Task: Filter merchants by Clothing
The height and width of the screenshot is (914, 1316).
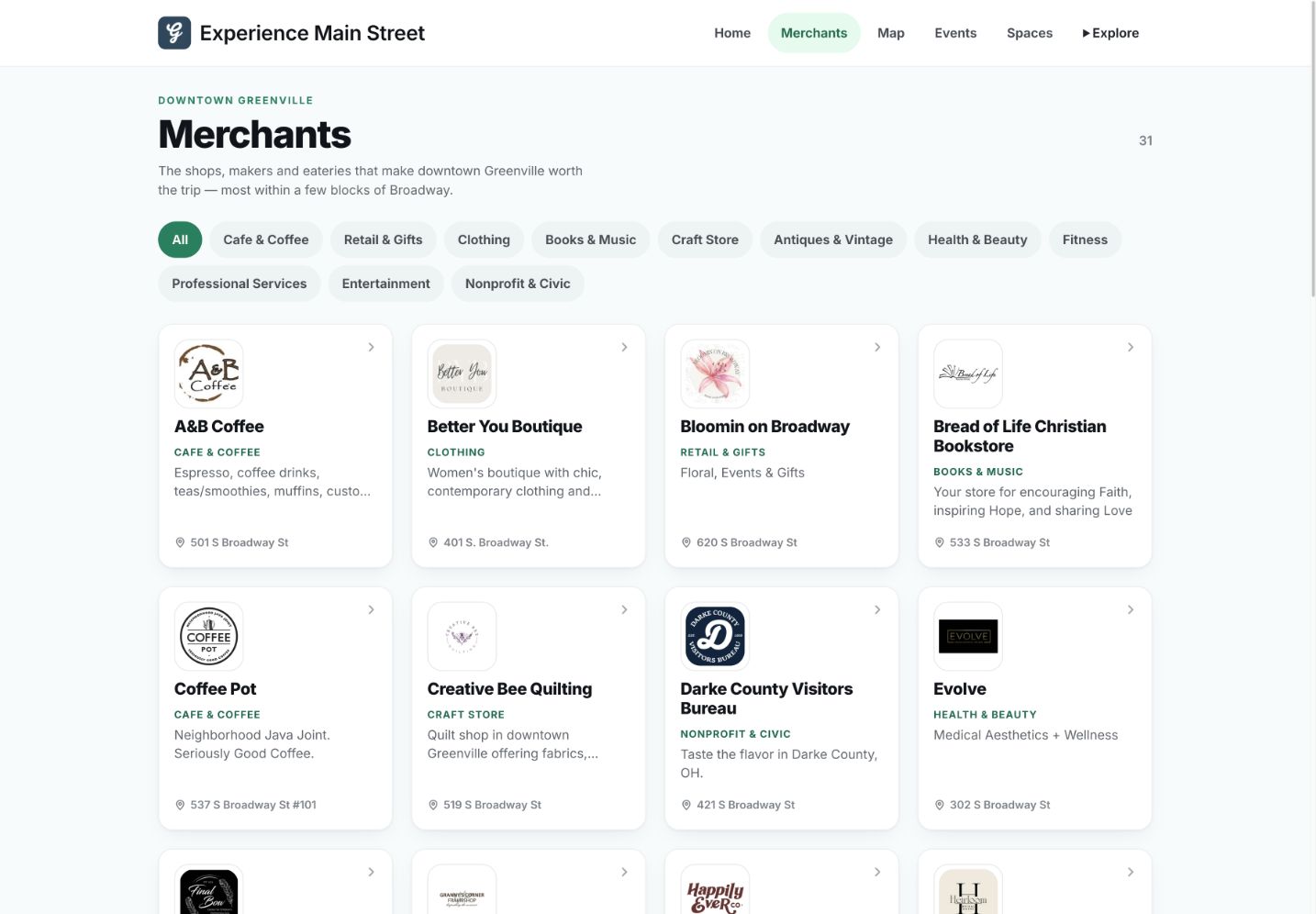Action: click(484, 240)
